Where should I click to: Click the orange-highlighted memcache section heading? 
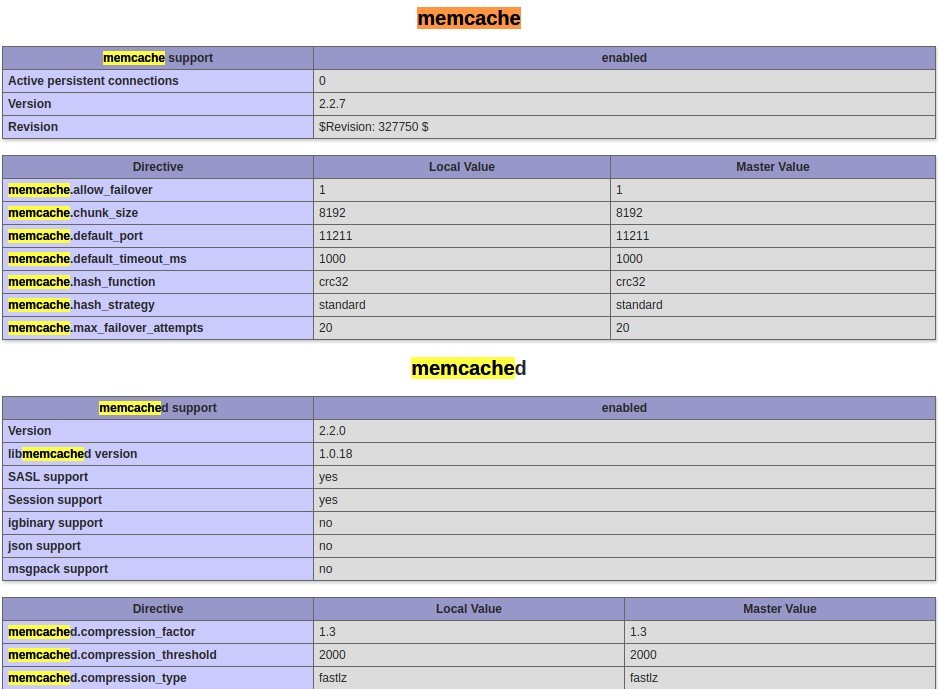tap(468, 18)
